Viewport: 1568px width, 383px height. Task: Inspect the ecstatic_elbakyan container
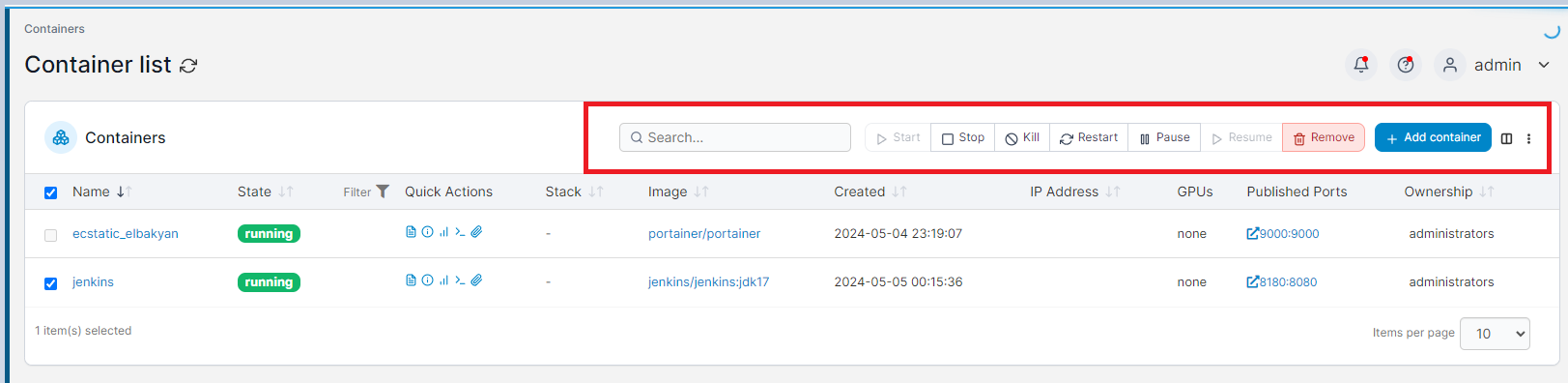coord(427,232)
